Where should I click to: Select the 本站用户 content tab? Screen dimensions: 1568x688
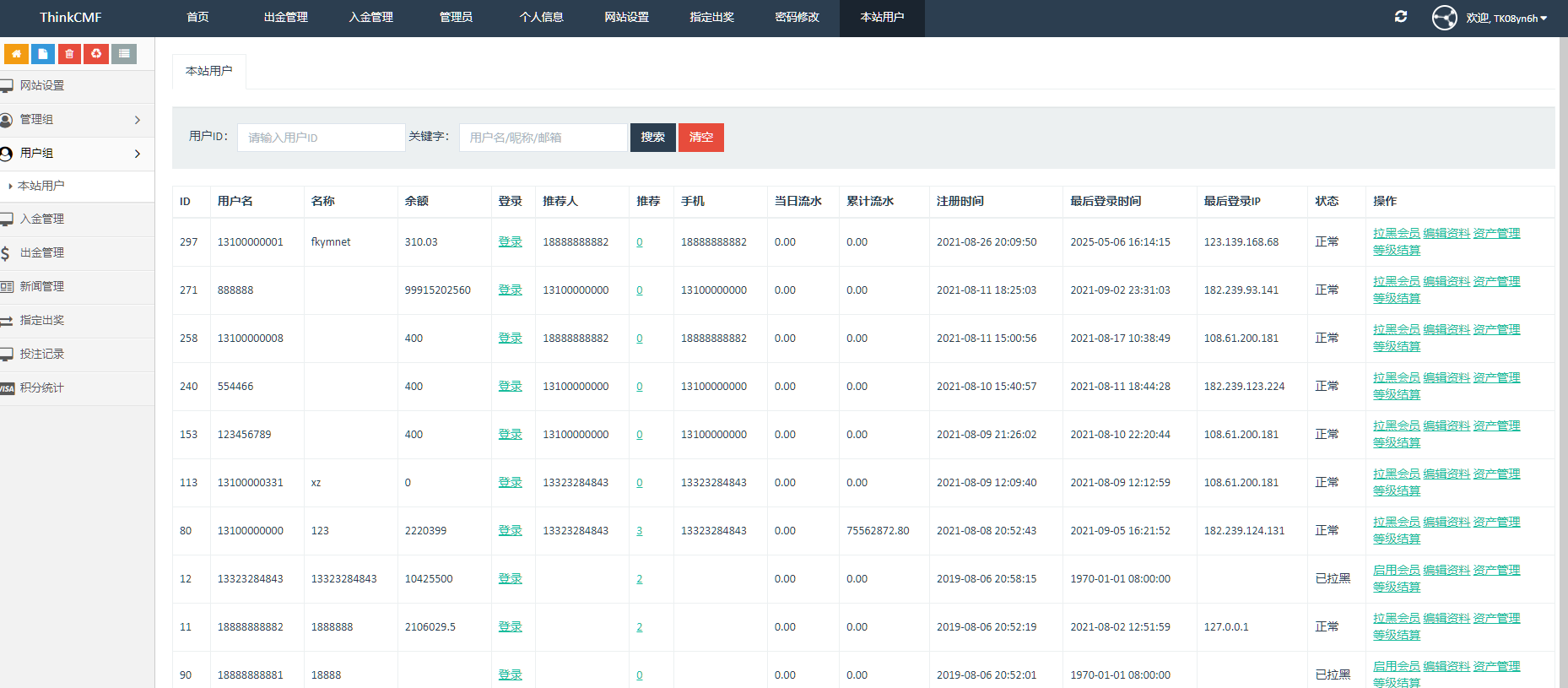click(208, 71)
